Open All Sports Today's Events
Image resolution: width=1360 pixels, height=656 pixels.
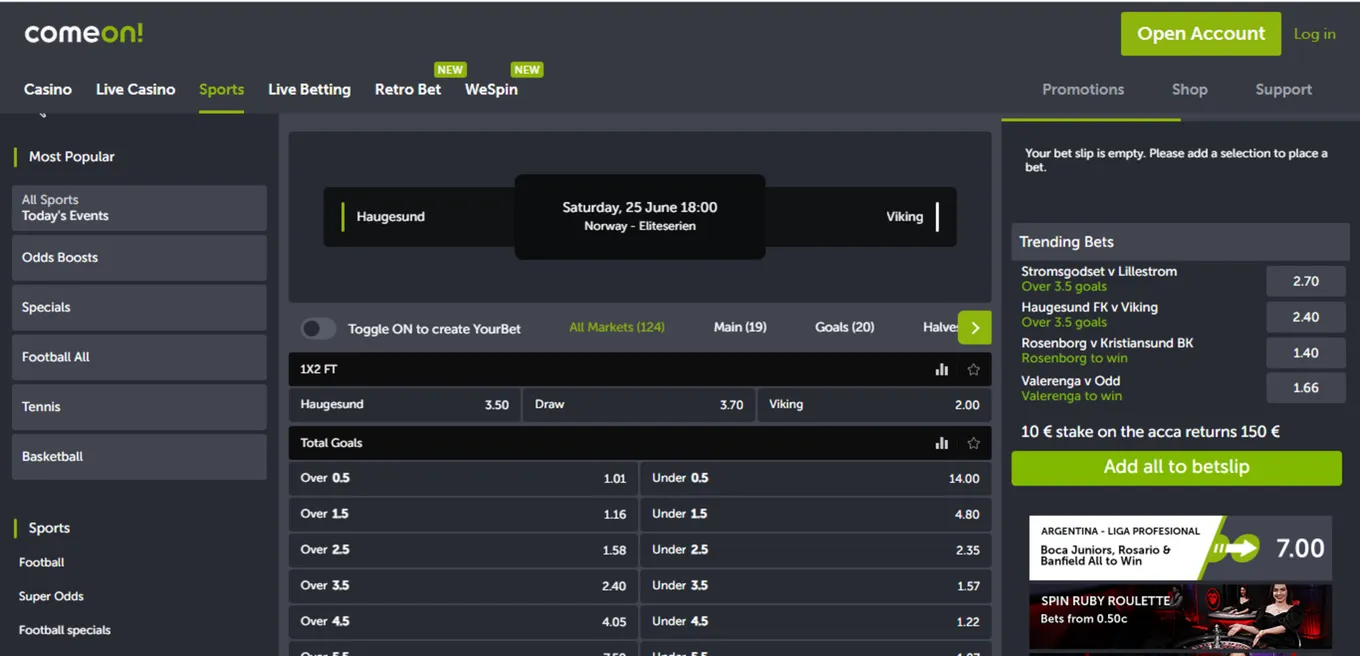pos(139,208)
